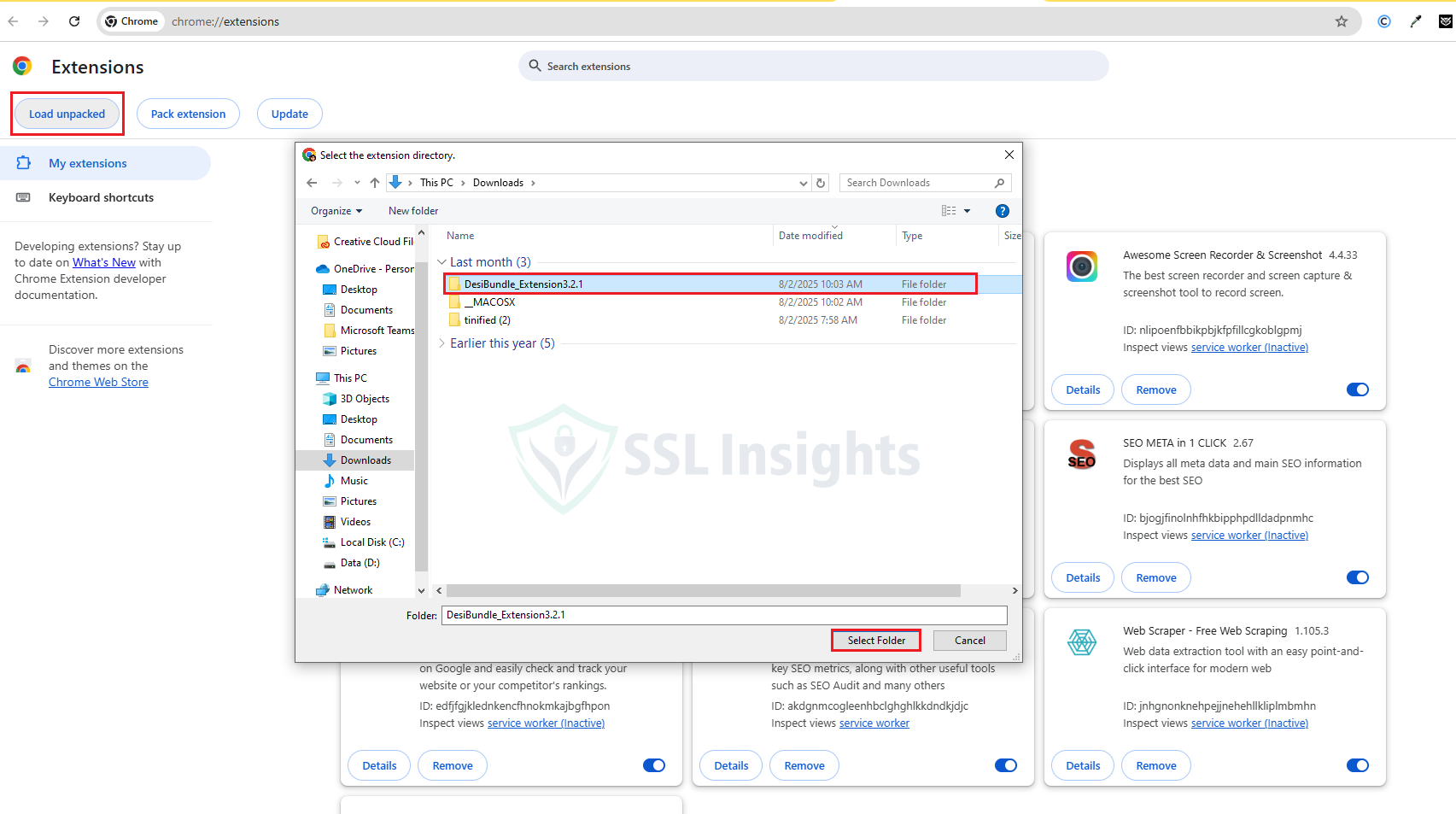Open the dialog's Help question mark icon
1456x814 pixels.
(x=1003, y=211)
